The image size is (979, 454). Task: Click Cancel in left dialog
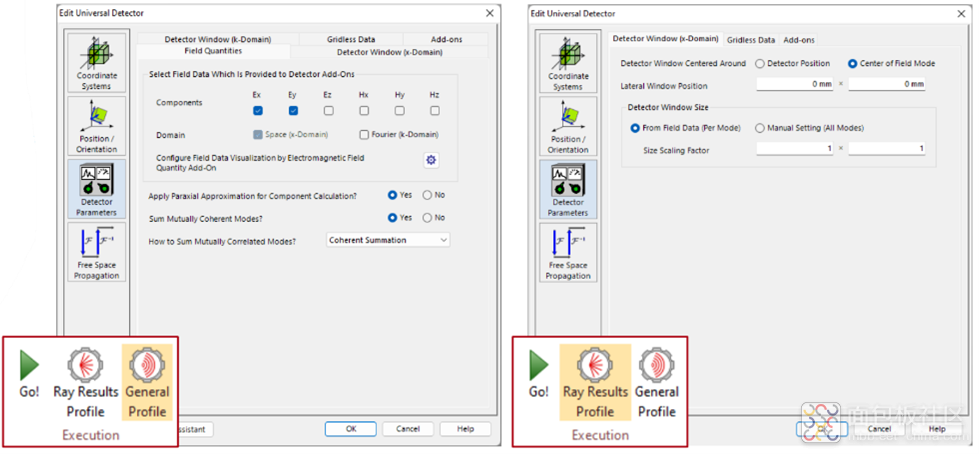pyautogui.click(x=408, y=429)
